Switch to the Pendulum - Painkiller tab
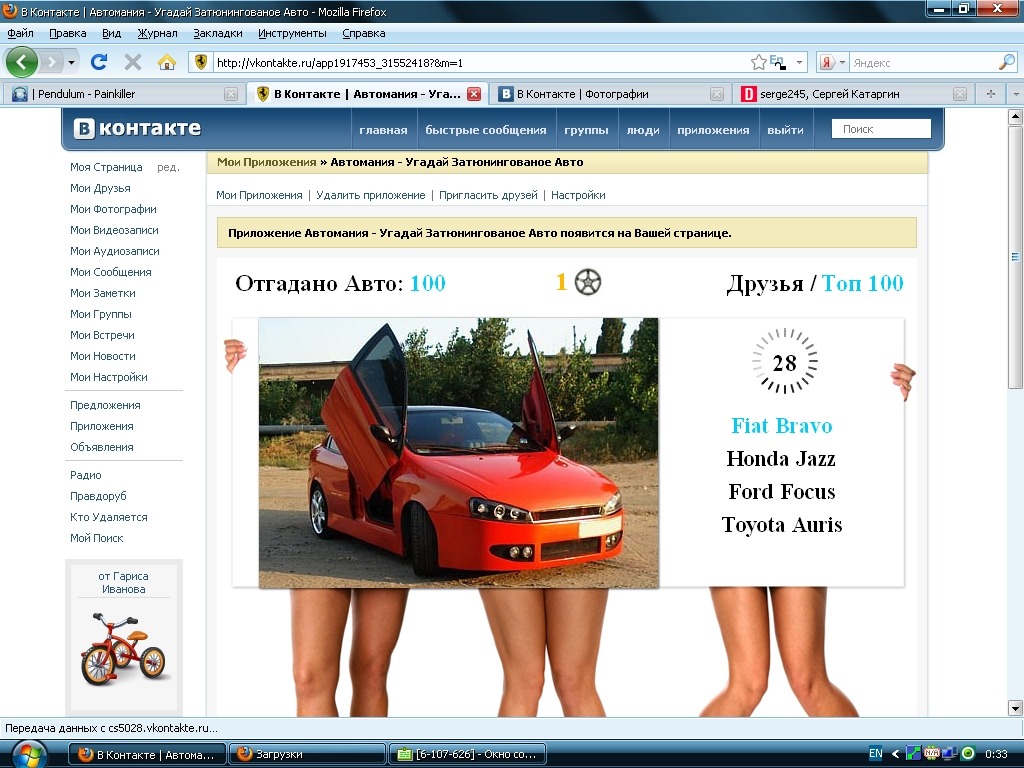 pyautogui.click(x=123, y=94)
